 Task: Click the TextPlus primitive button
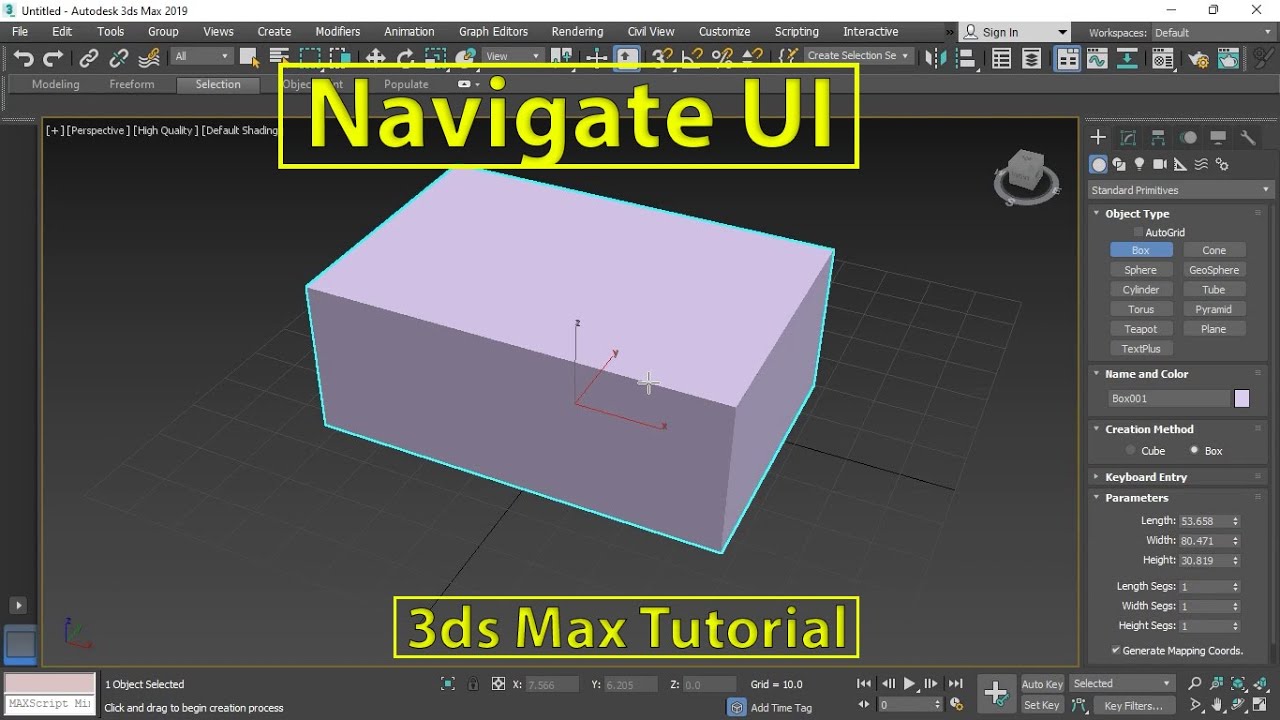pyautogui.click(x=1141, y=349)
